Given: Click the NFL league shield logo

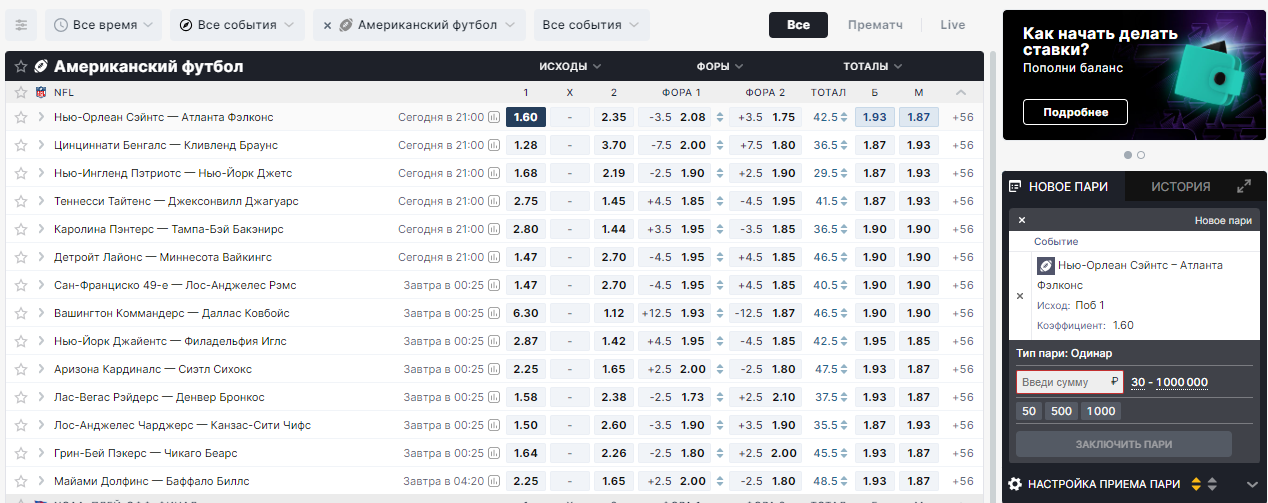Looking at the screenshot, I should point(41,92).
